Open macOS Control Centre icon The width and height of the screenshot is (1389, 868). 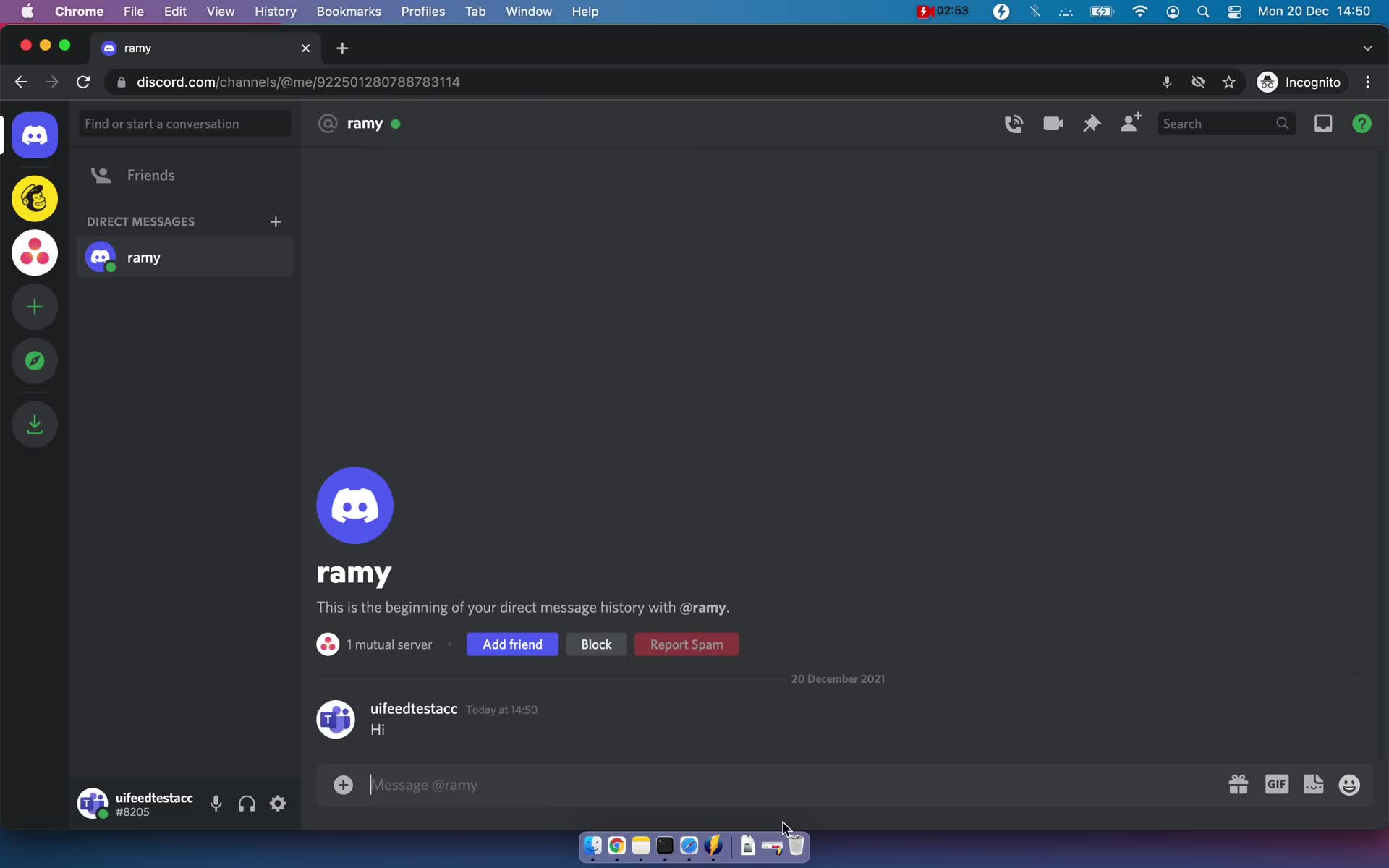pos(1235,12)
